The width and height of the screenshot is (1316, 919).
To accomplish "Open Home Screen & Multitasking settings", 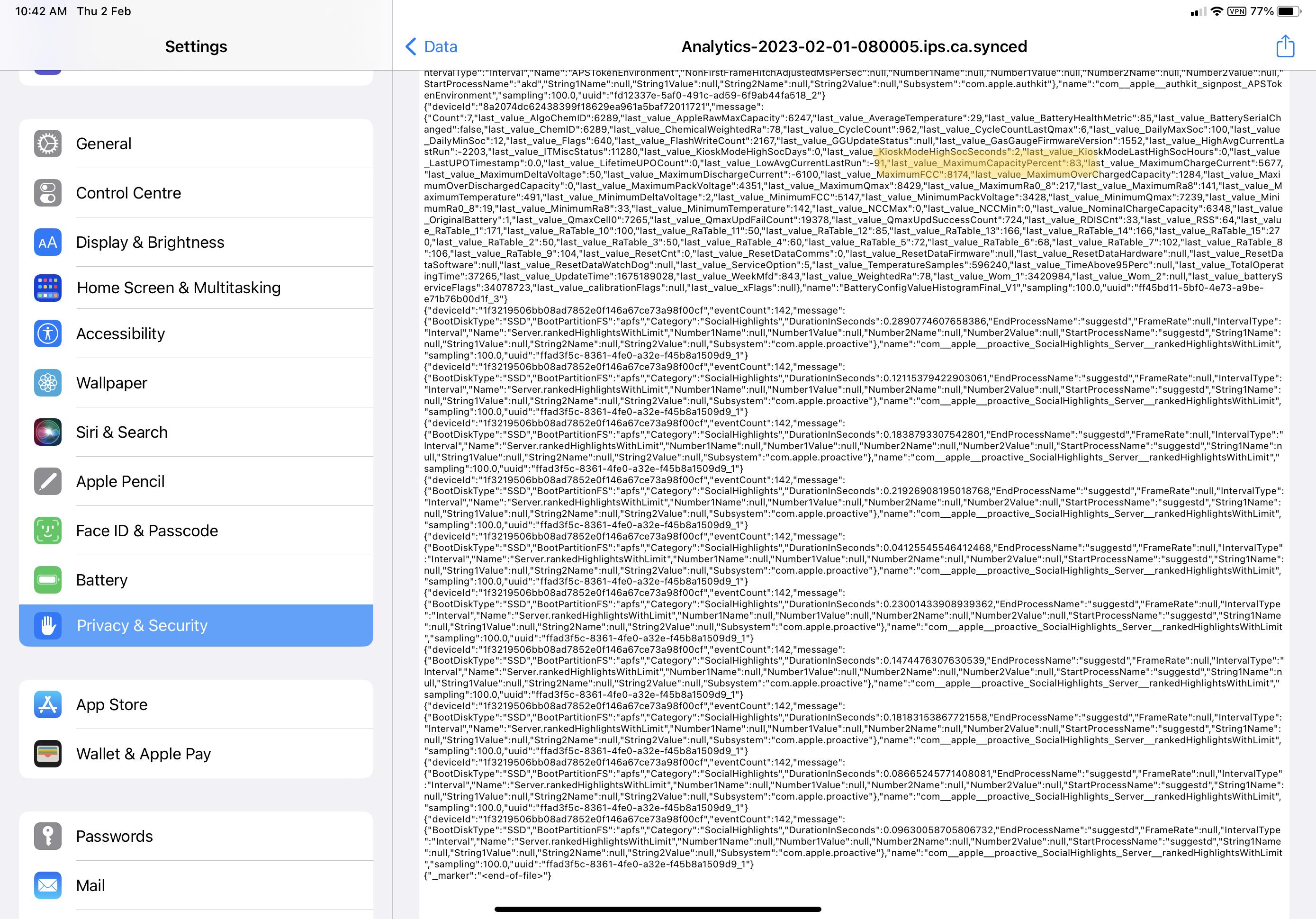I will pos(178,288).
